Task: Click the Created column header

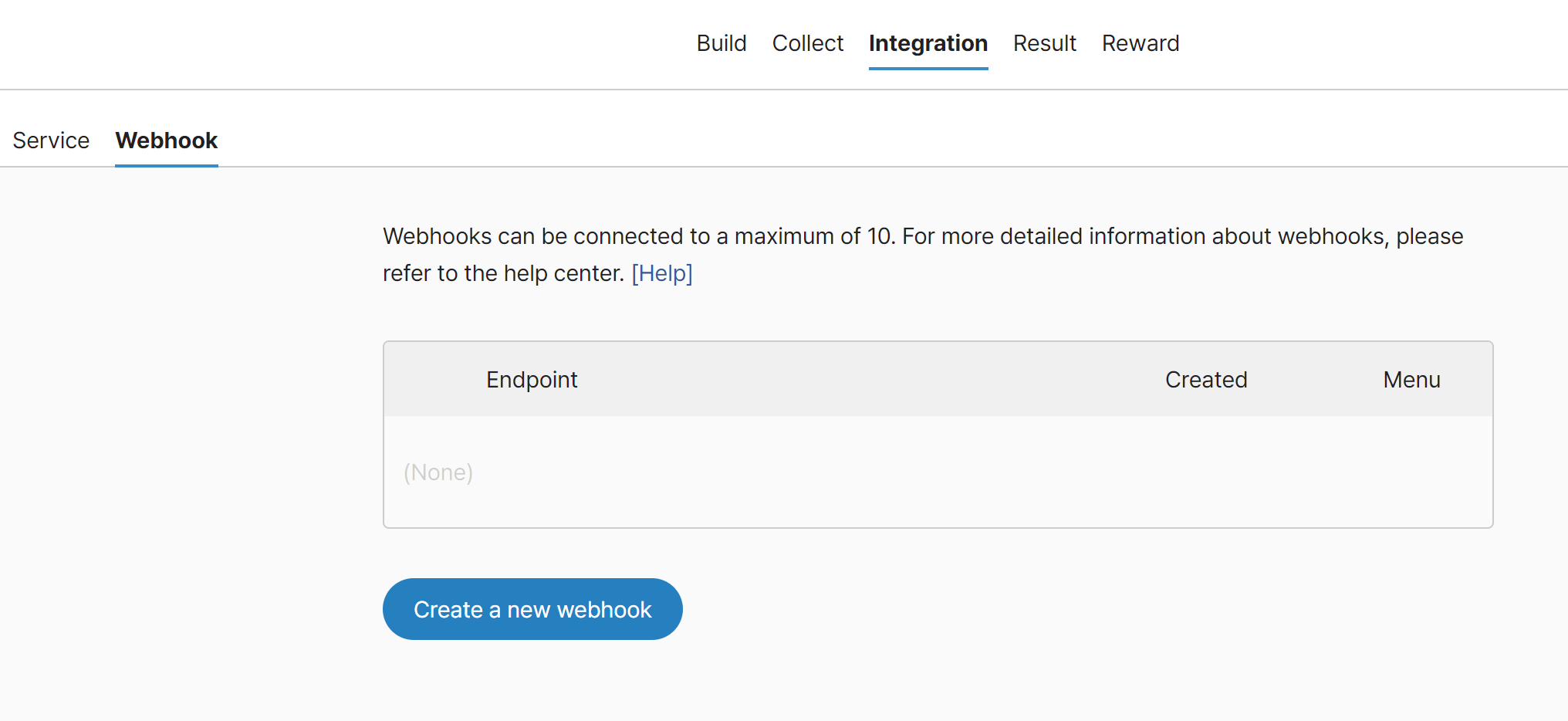Action: coord(1205,379)
